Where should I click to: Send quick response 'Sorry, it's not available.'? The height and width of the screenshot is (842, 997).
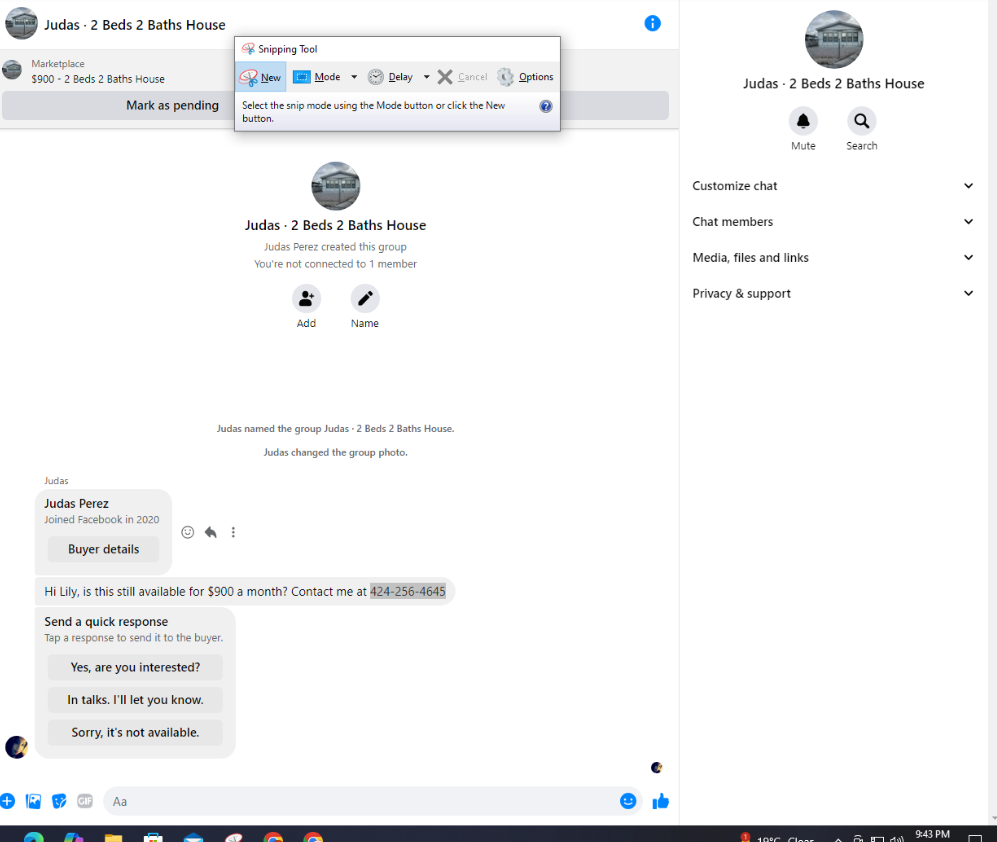(135, 733)
